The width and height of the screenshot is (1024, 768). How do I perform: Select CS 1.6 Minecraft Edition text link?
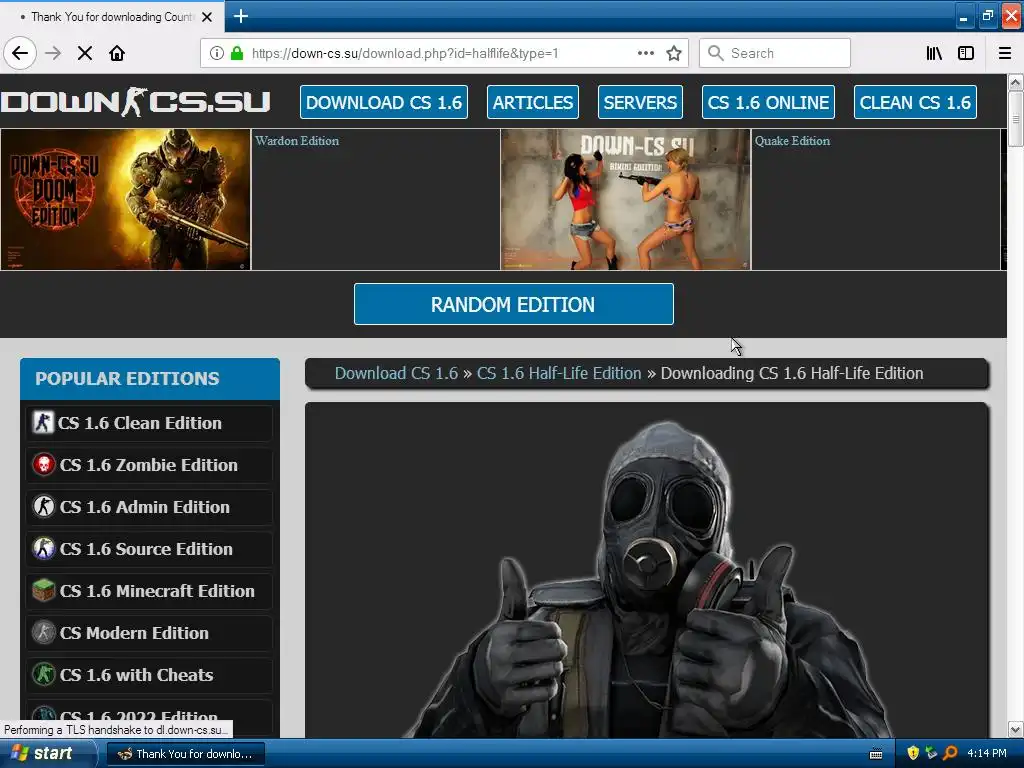(x=157, y=591)
